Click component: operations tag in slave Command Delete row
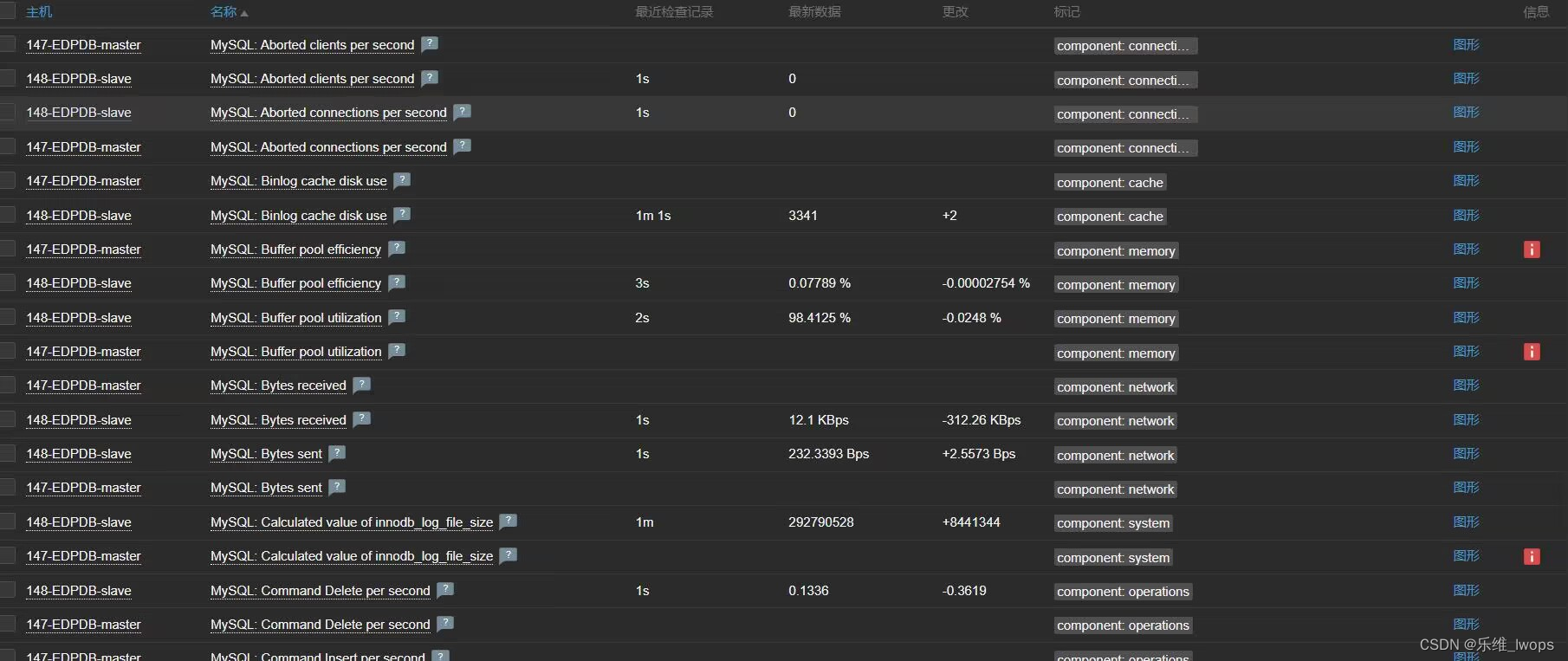This screenshot has width=1568, height=661. (x=1124, y=592)
